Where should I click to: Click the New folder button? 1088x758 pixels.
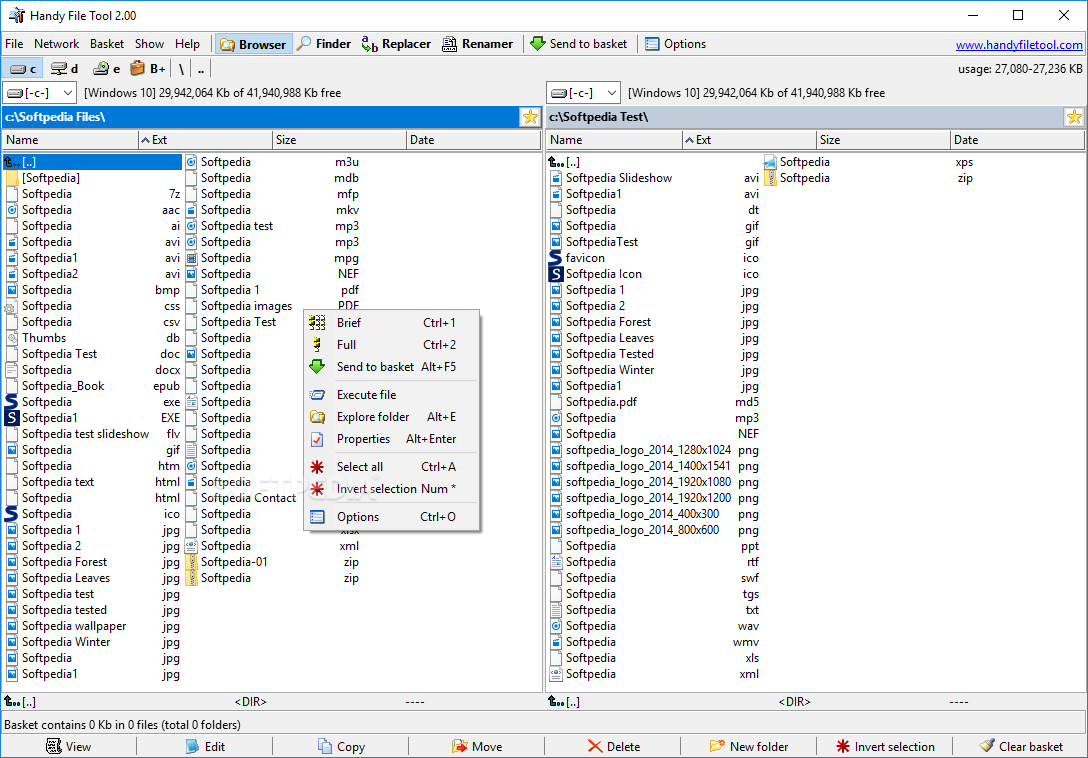pos(749,747)
